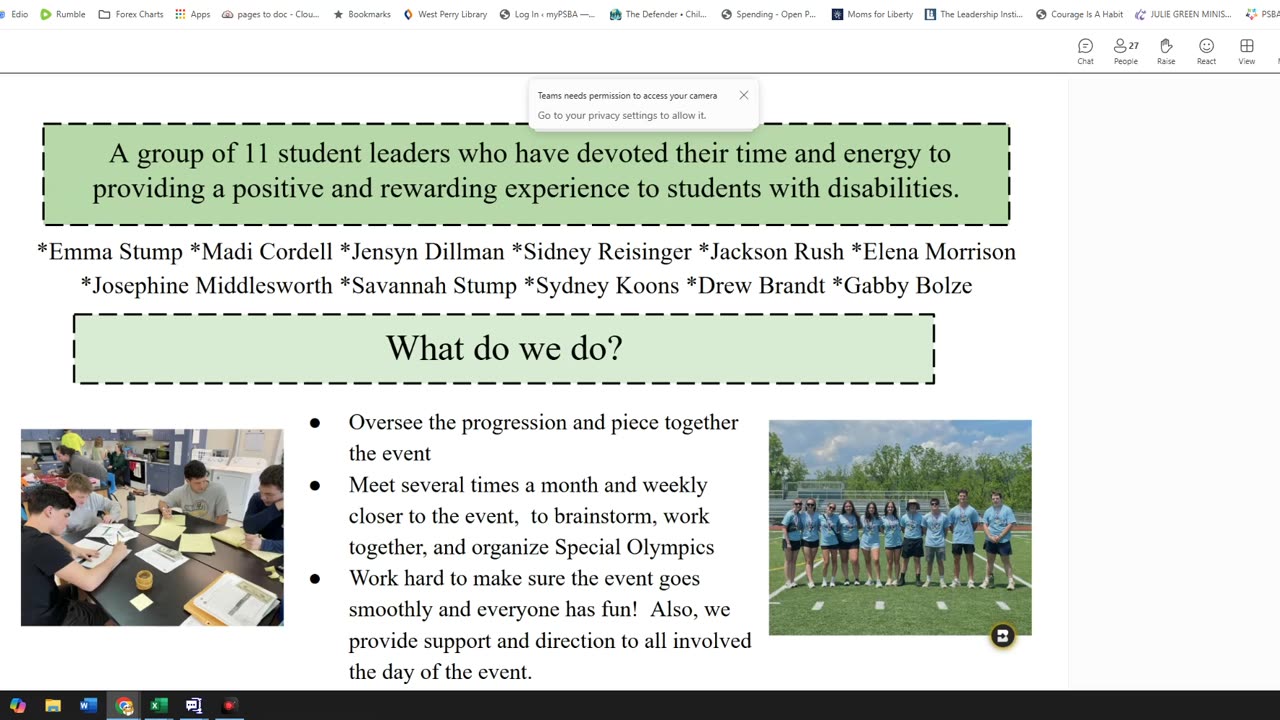Open The Leadership Insti... bookmark
Viewport: 1280px width, 720px height.
(974, 14)
